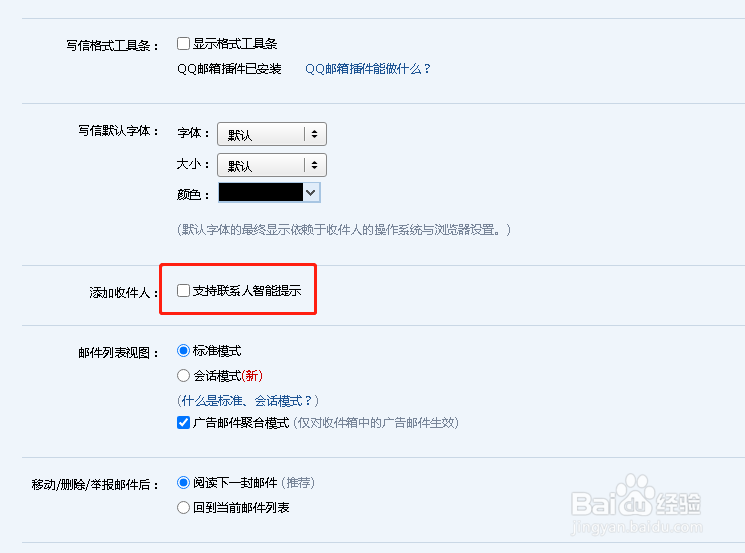Uncheck 广告邮件聚合模式 checkbox
The height and width of the screenshot is (553, 745).
pos(183,422)
